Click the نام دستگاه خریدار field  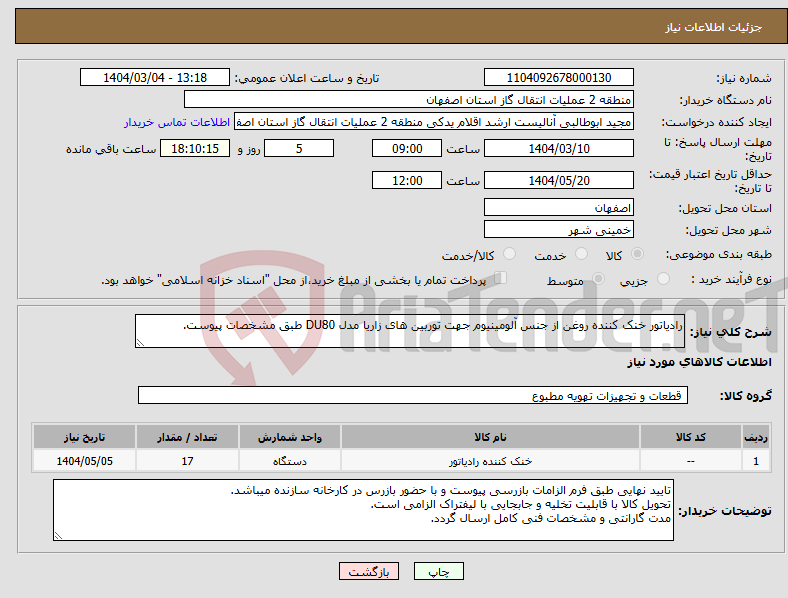tap(409, 99)
